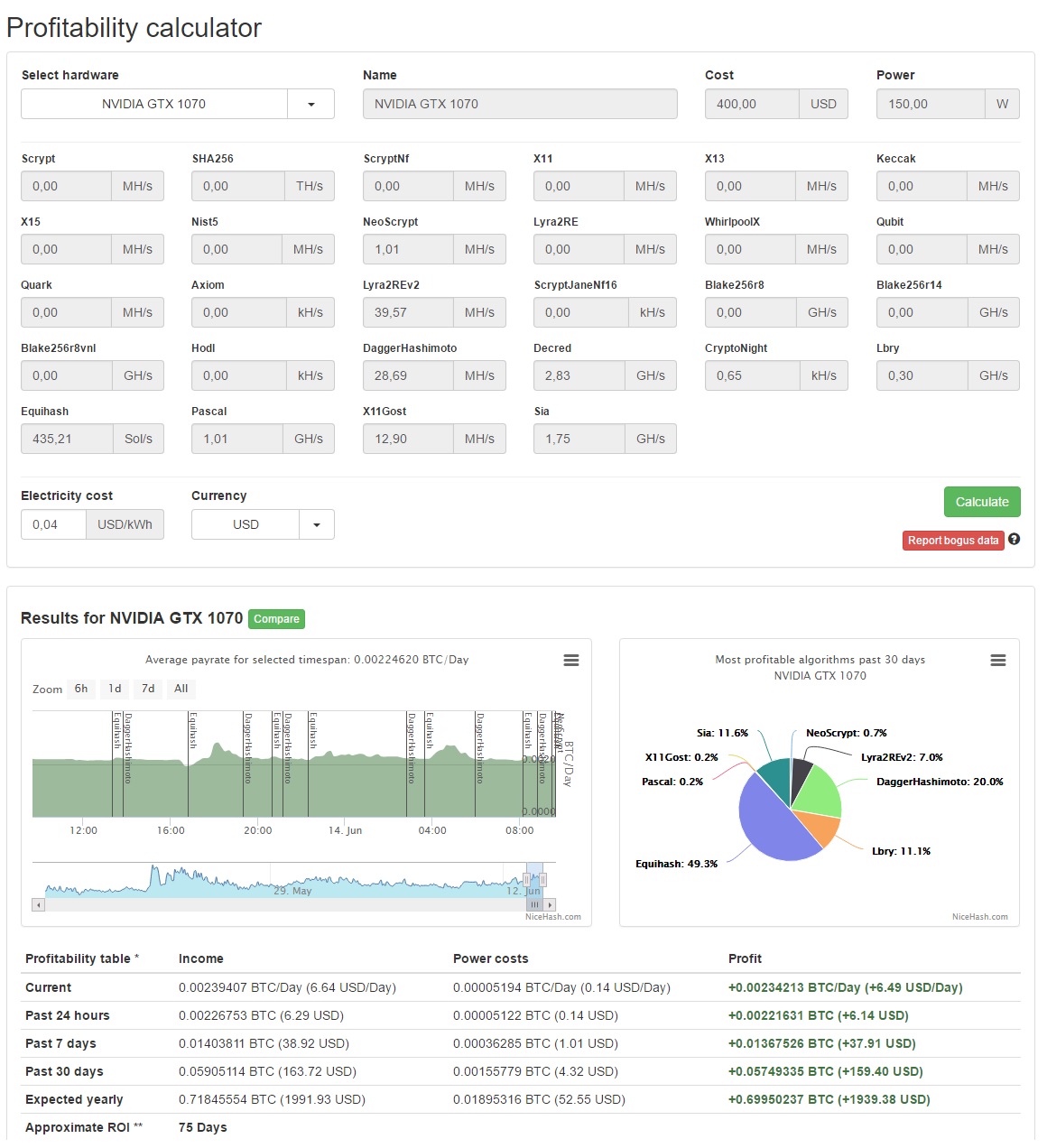
Task: Click the navigator scrollbar thumb
Action: coord(534,904)
